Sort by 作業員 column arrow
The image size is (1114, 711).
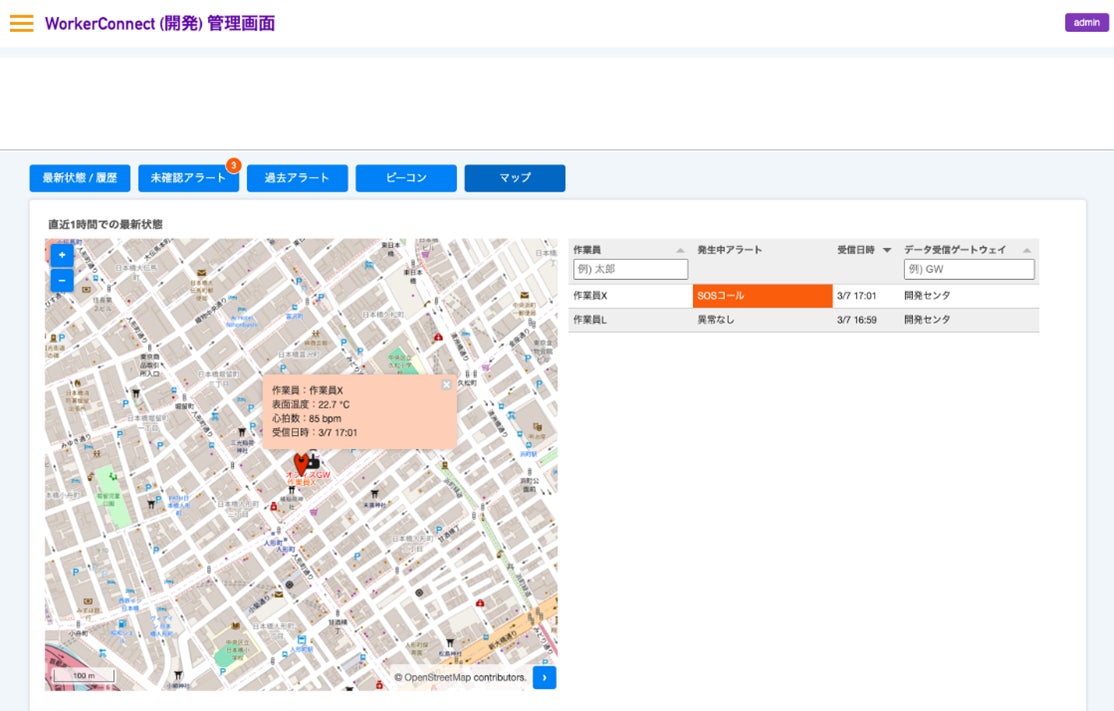click(x=680, y=250)
